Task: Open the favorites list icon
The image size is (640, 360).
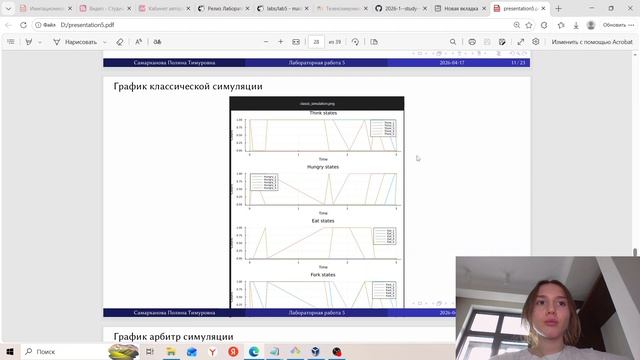Action: click(561, 25)
